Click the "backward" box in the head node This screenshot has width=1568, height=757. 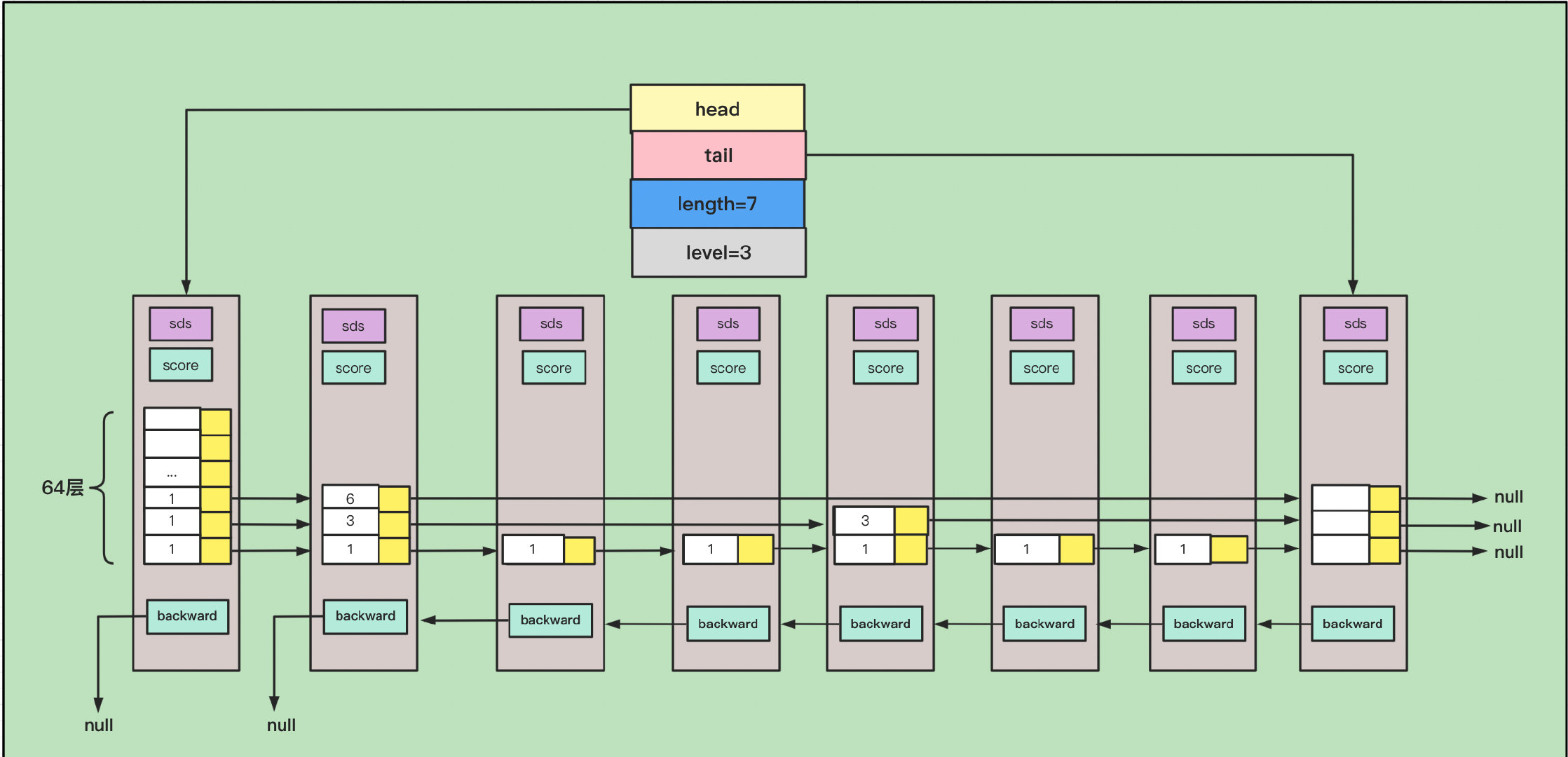click(x=187, y=617)
